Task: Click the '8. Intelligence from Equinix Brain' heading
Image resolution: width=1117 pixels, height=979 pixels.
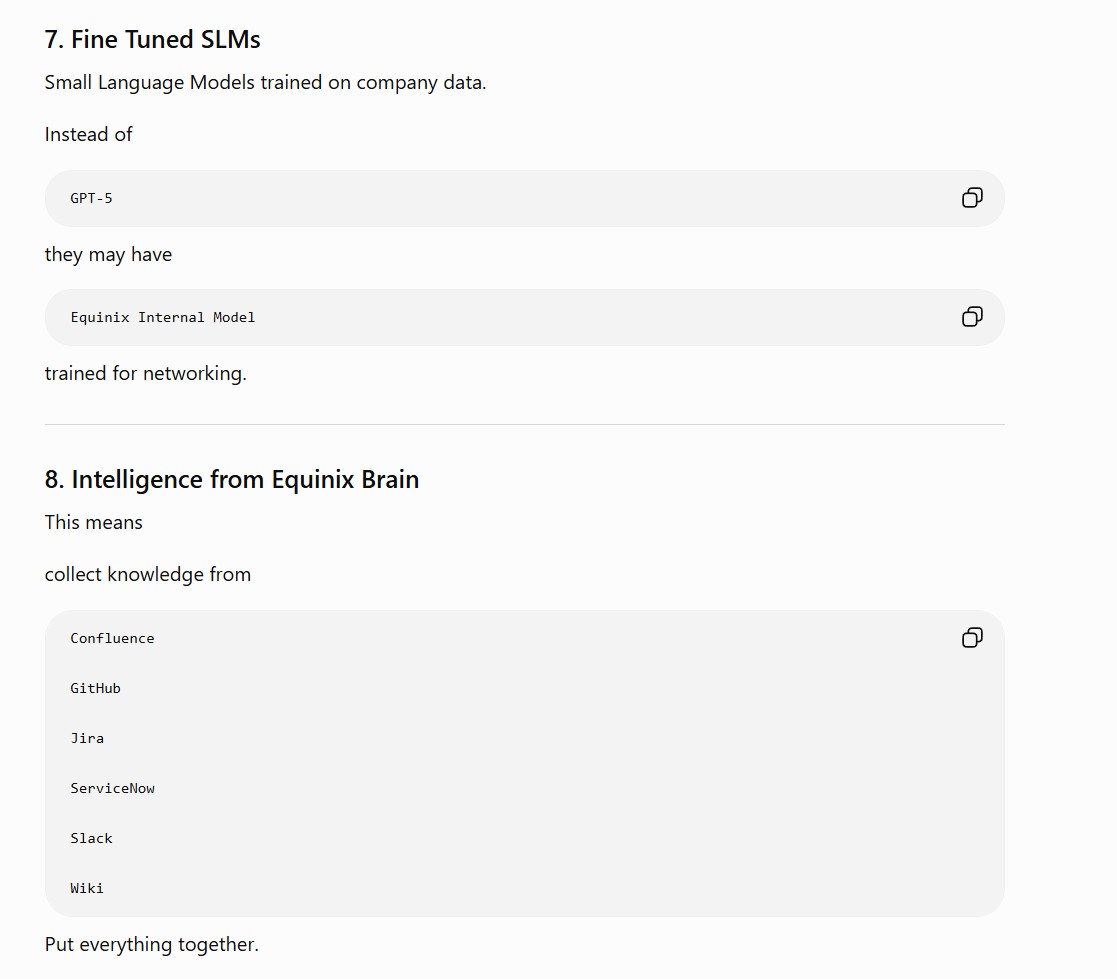Action: [232, 480]
